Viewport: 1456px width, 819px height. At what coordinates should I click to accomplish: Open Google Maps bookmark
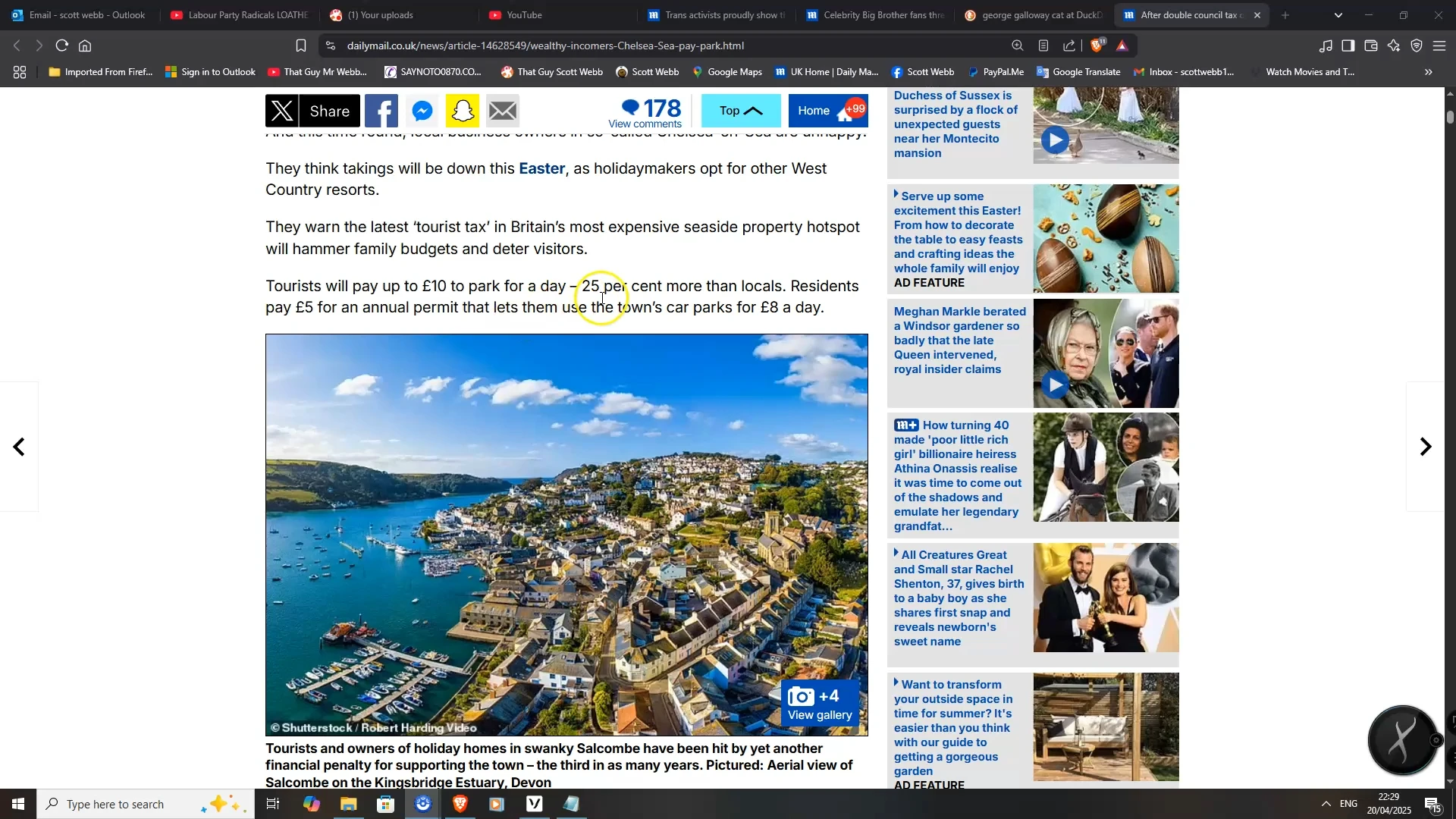point(727,72)
